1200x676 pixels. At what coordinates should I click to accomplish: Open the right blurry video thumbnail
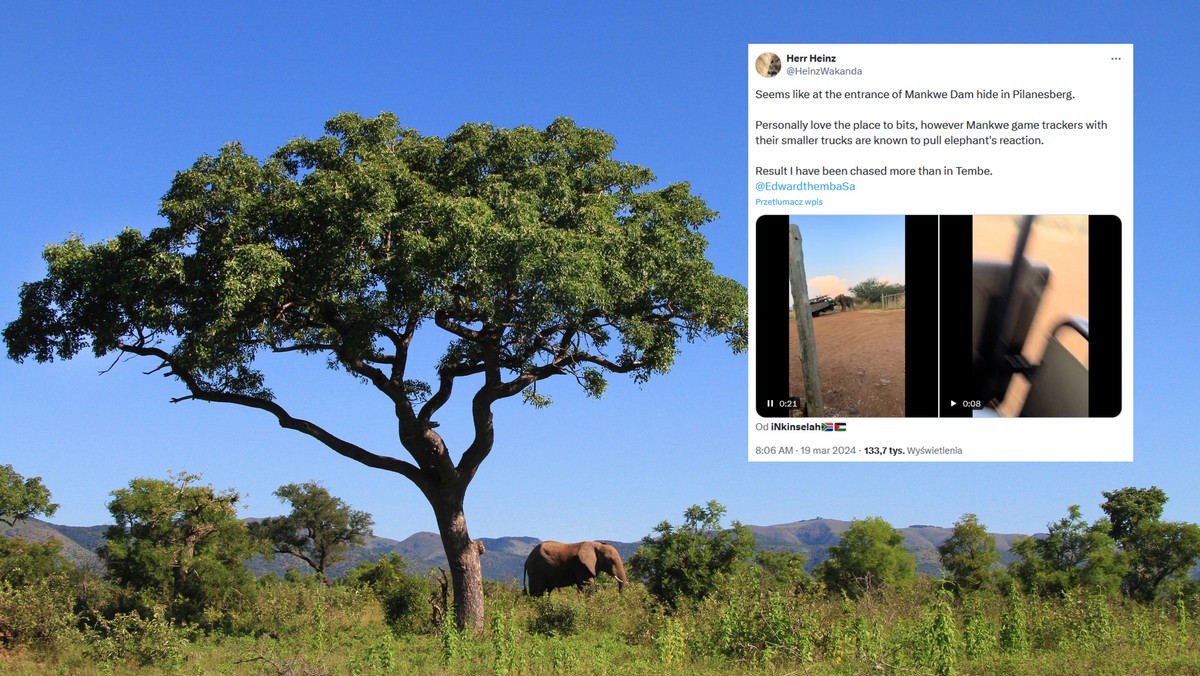click(x=1031, y=316)
